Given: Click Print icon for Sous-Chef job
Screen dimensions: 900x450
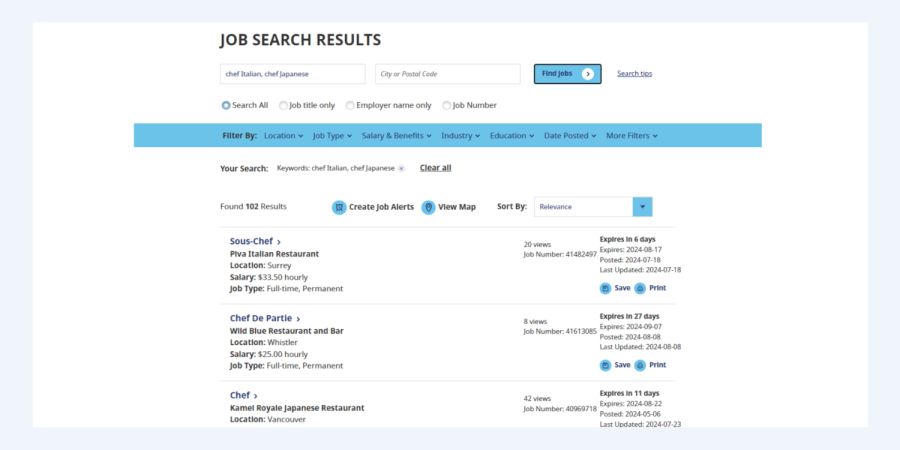Looking at the screenshot, I should coord(640,288).
